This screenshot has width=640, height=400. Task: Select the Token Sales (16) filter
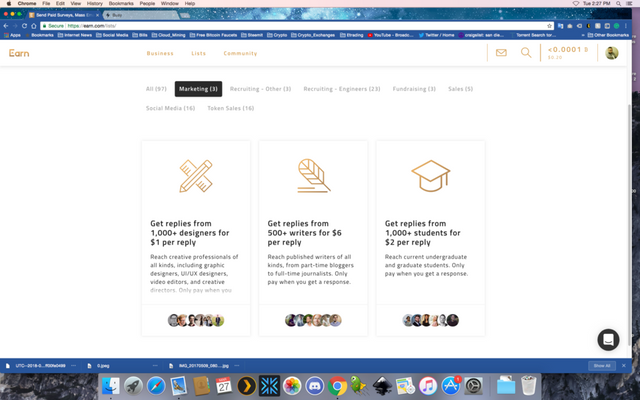(x=231, y=108)
